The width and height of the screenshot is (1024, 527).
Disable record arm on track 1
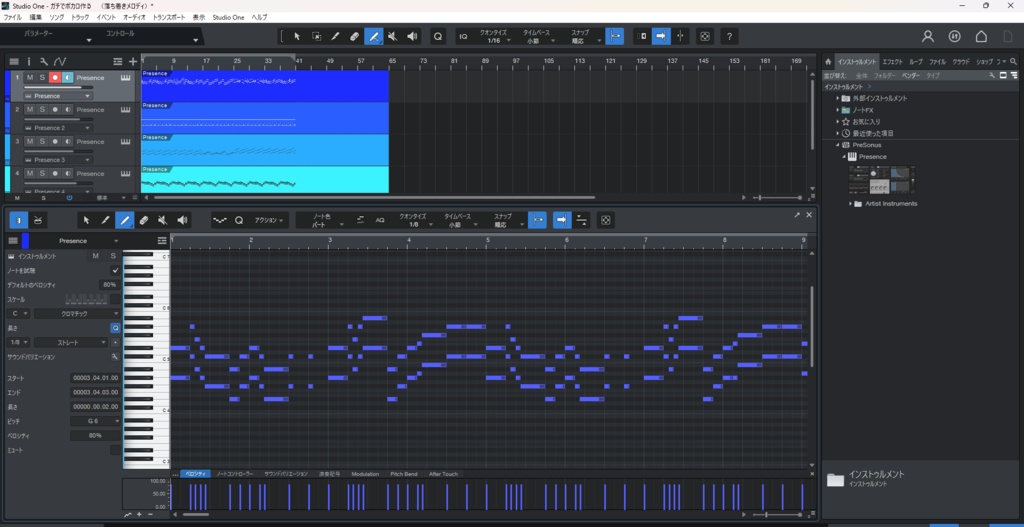pyautogui.click(x=55, y=78)
